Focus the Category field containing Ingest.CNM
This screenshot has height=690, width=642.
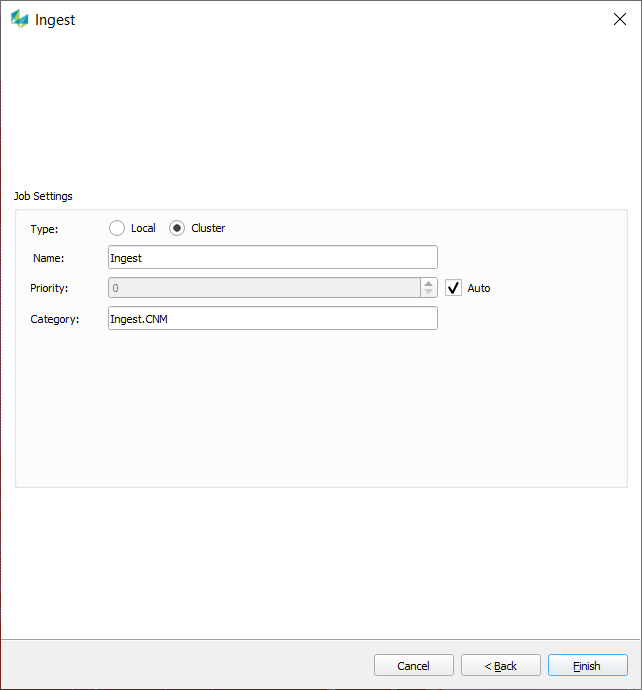tap(272, 318)
